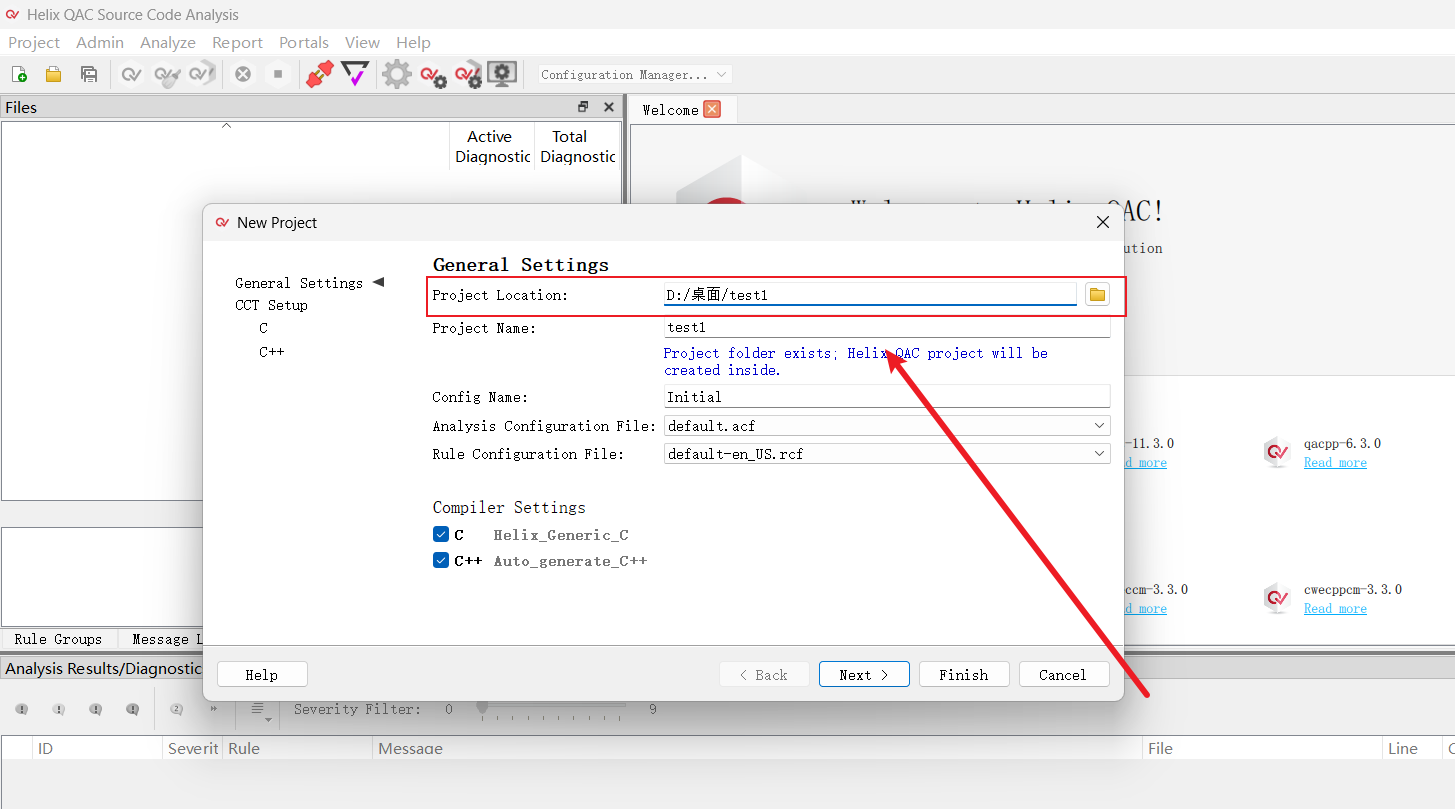This screenshot has height=809, width=1455.
Task: Open the Admin menu
Action: (x=100, y=42)
